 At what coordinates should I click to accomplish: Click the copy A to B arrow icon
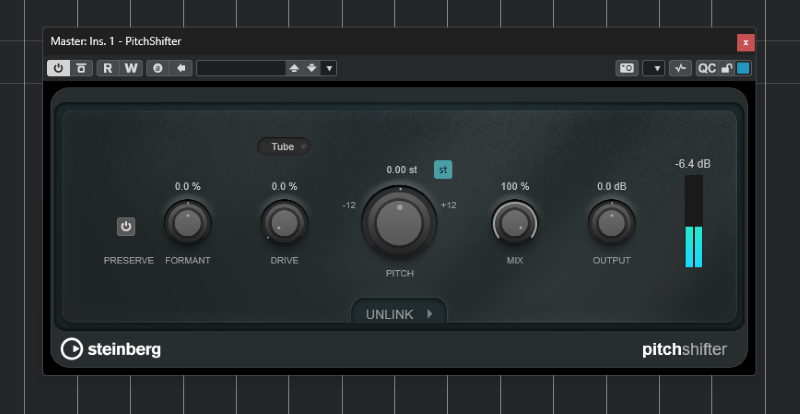(181, 68)
